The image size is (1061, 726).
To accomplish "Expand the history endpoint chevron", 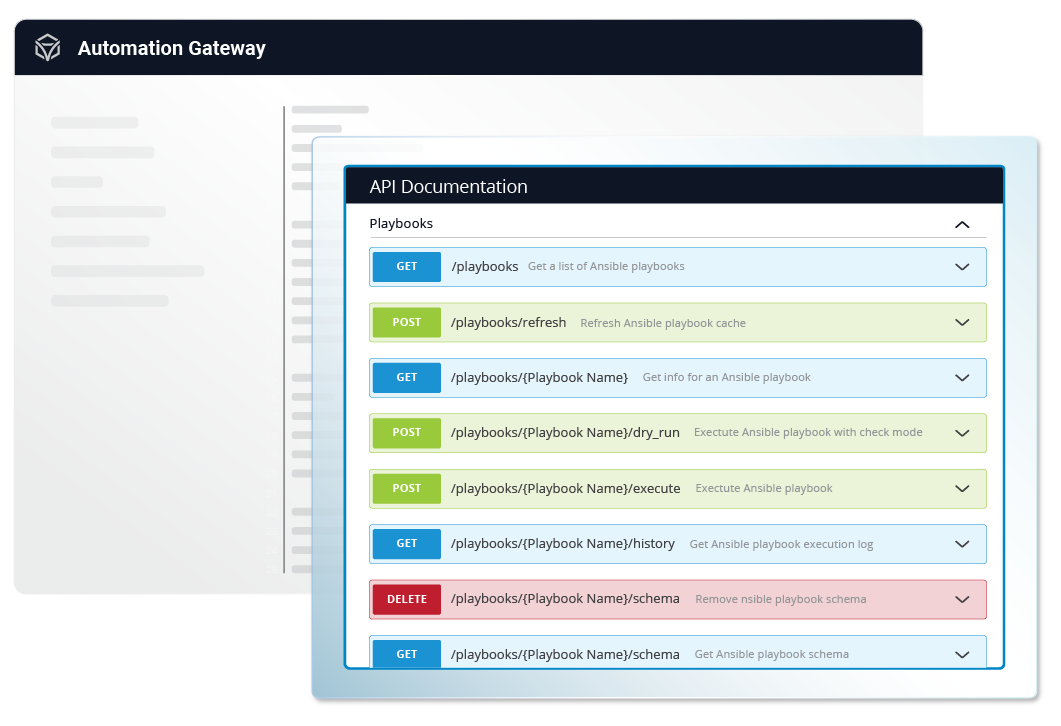I will [962, 544].
